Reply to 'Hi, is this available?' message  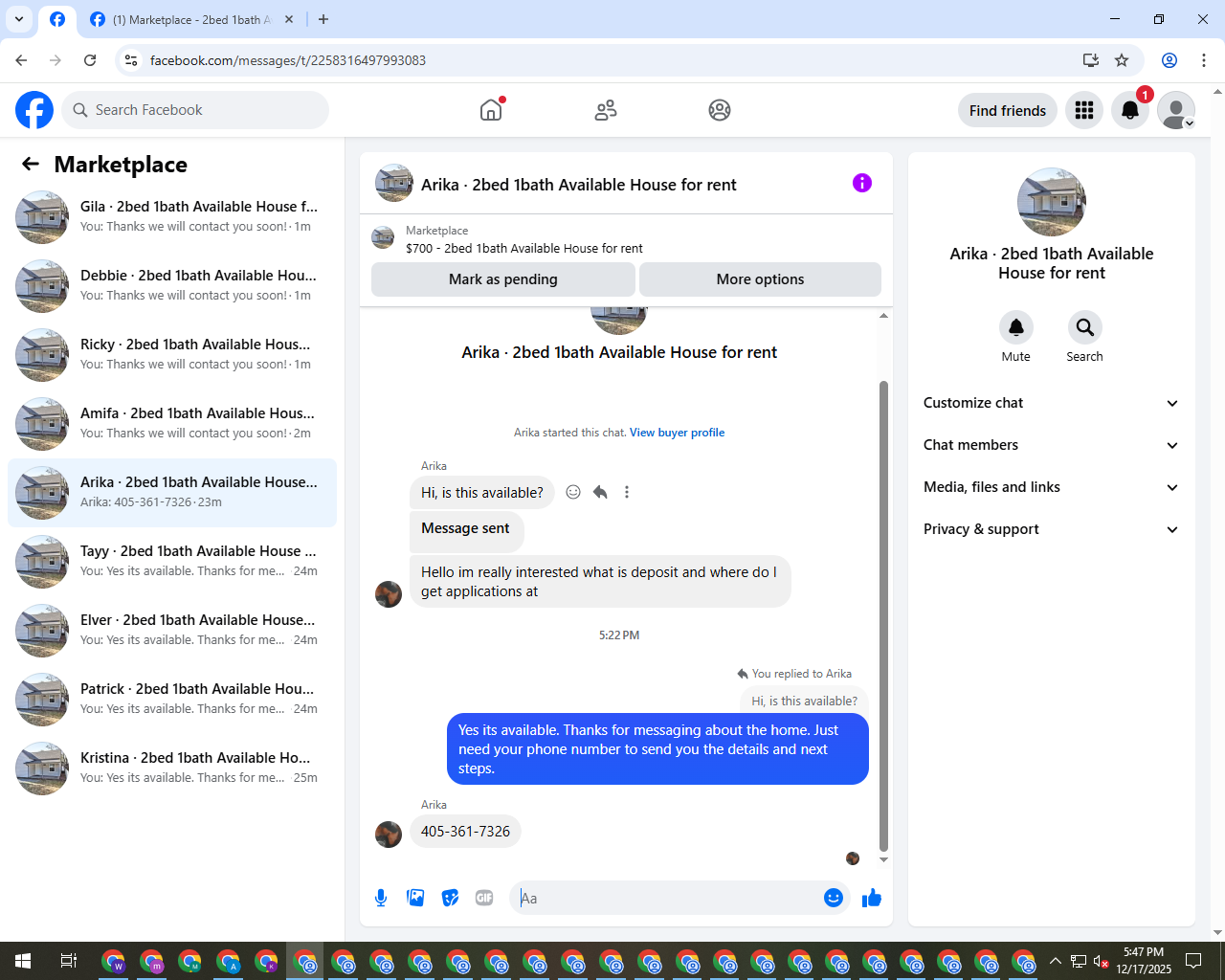tap(600, 492)
